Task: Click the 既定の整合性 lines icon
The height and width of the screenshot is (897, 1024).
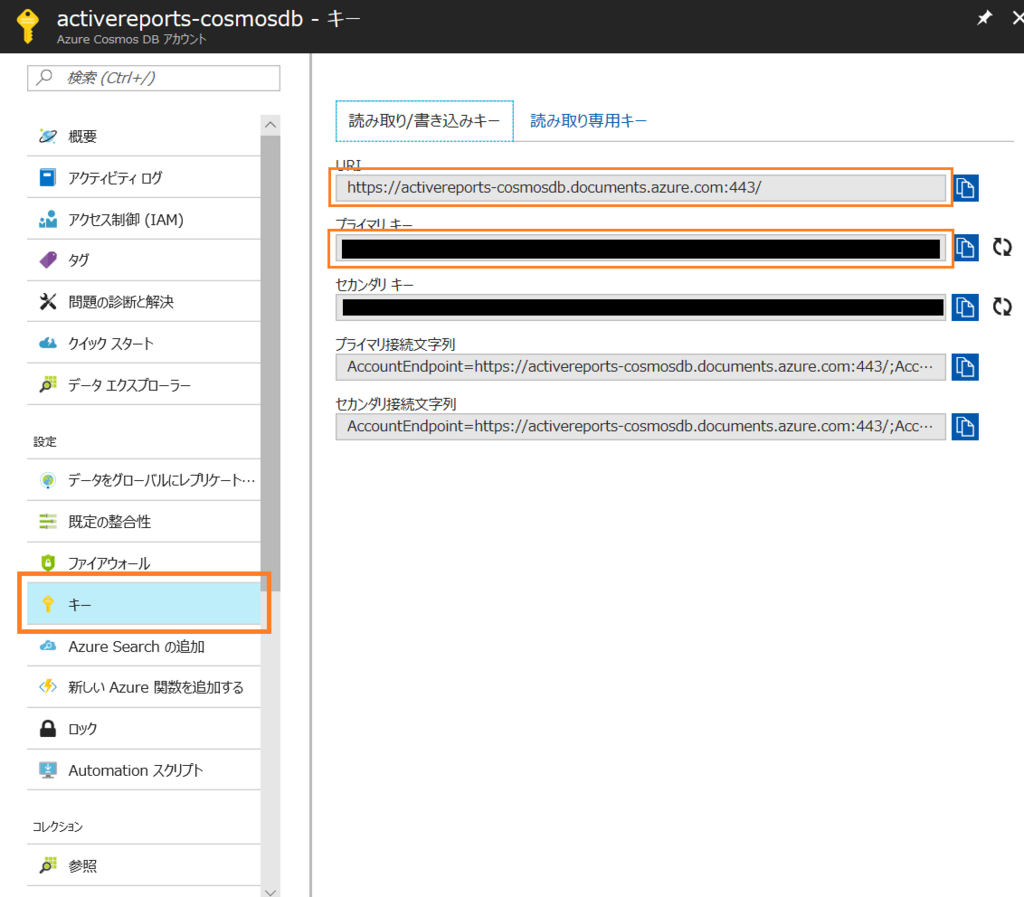Action: tap(48, 521)
